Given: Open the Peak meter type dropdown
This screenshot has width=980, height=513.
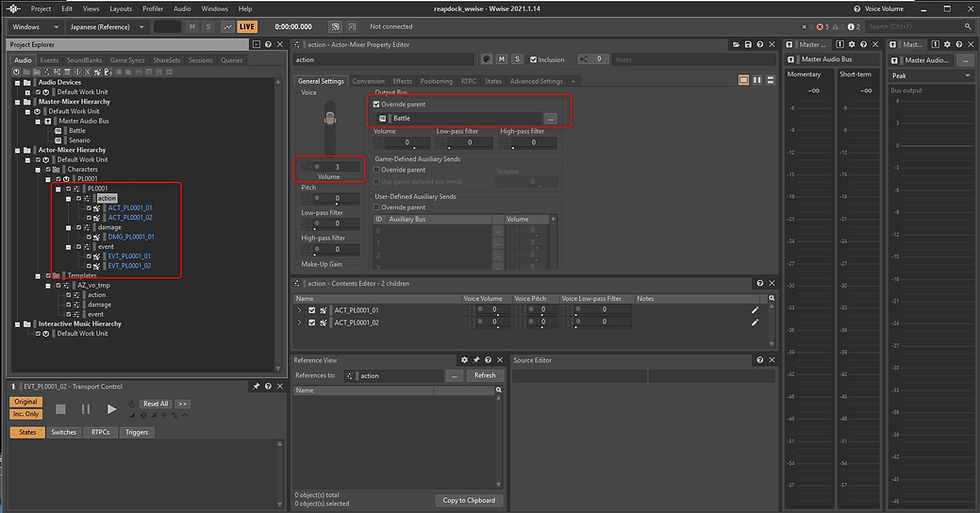Looking at the screenshot, I should [931, 76].
